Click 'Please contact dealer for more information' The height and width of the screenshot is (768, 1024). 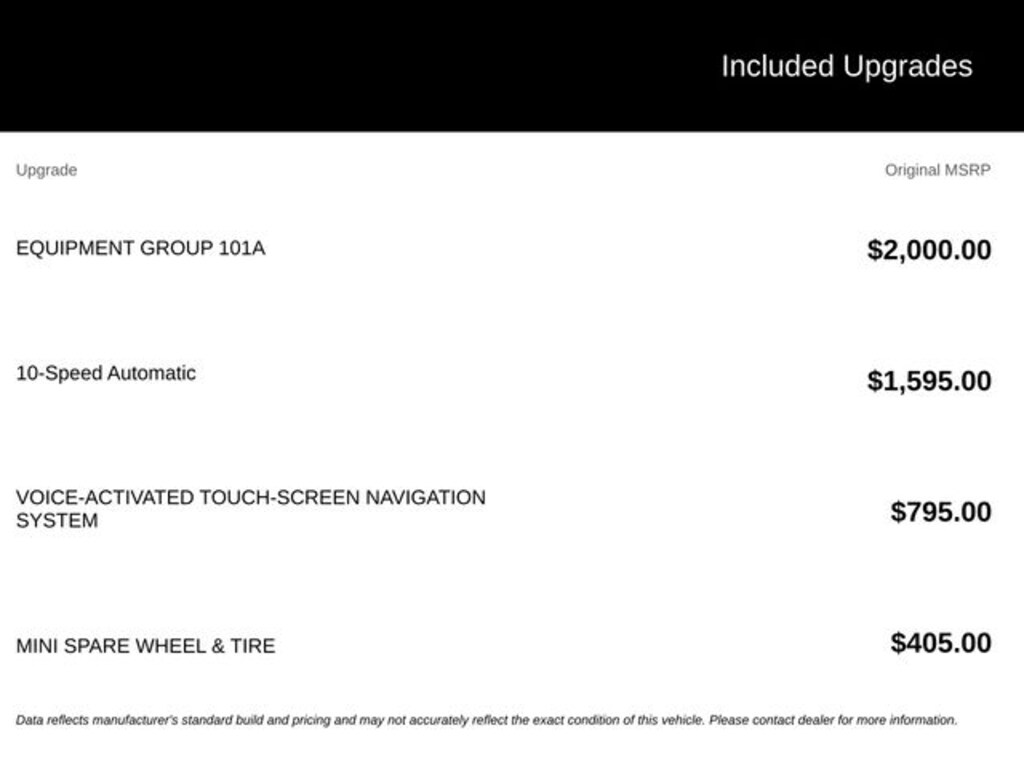click(x=833, y=720)
